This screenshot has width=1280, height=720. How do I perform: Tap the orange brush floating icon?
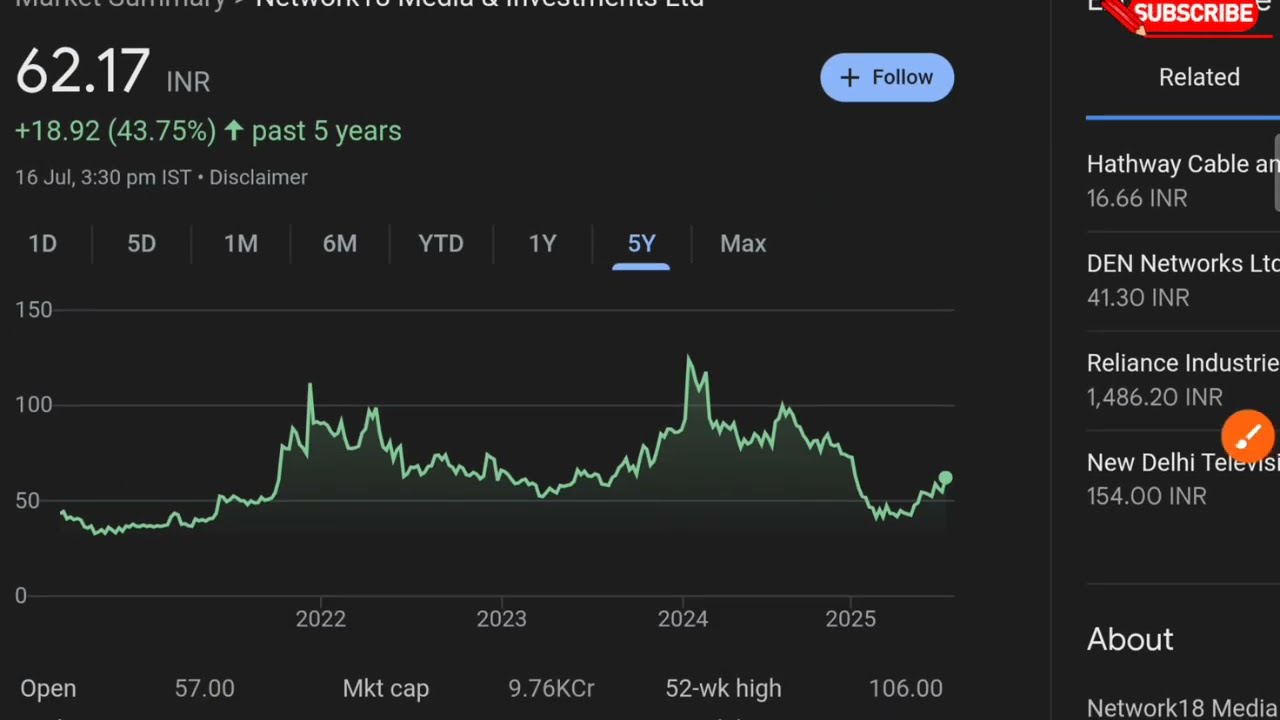click(x=1247, y=437)
